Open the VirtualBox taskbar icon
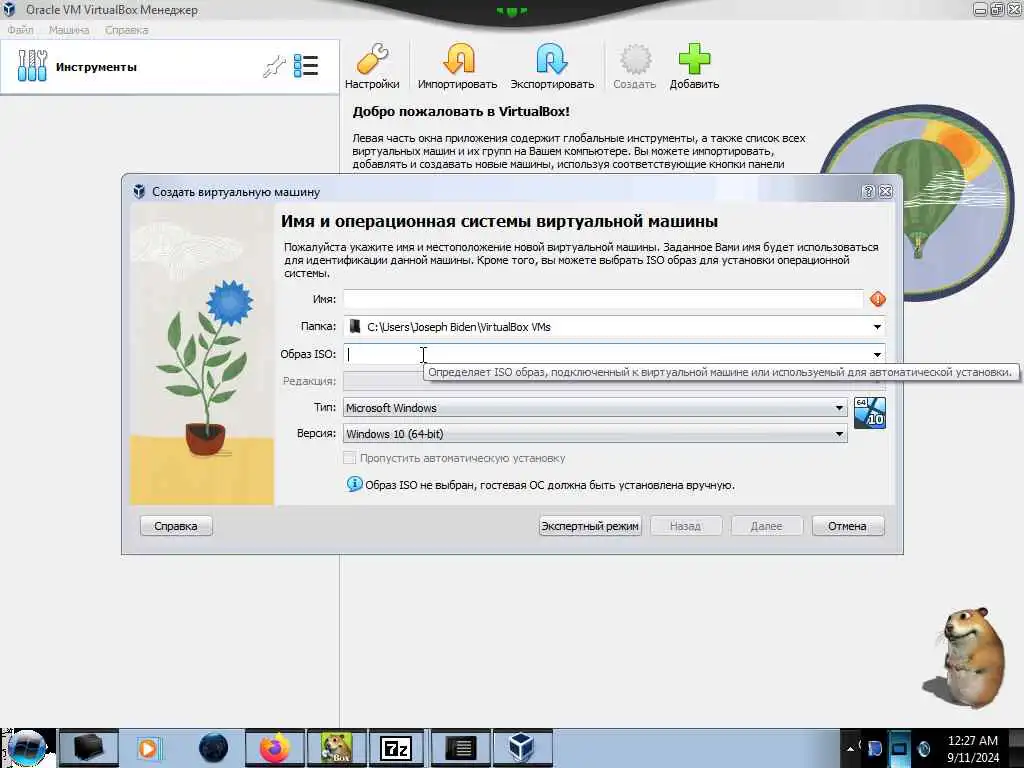This screenshot has height=768, width=1024. [x=522, y=748]
